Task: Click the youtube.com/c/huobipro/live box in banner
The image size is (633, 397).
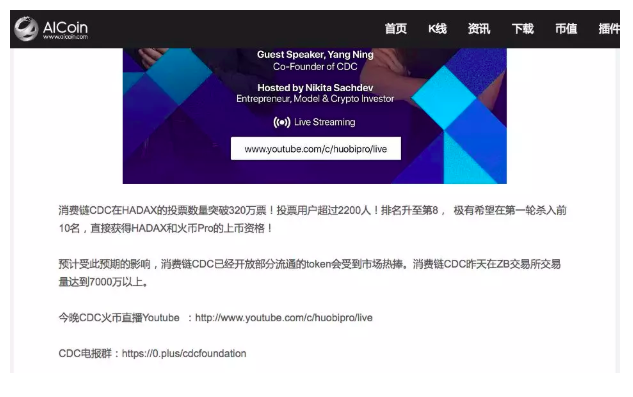Action: [x=316, y=149]
